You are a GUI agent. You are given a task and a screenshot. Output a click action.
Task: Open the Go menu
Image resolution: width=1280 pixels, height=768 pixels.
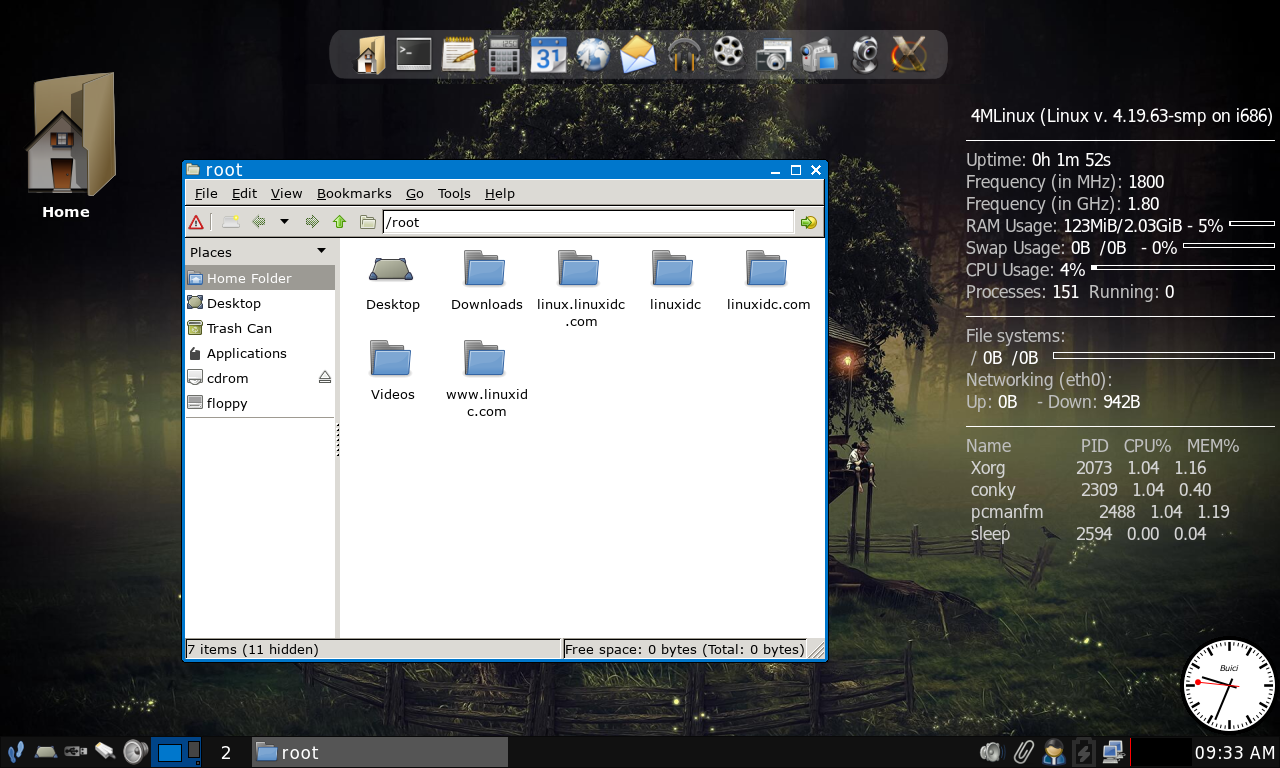pos(415,193)
